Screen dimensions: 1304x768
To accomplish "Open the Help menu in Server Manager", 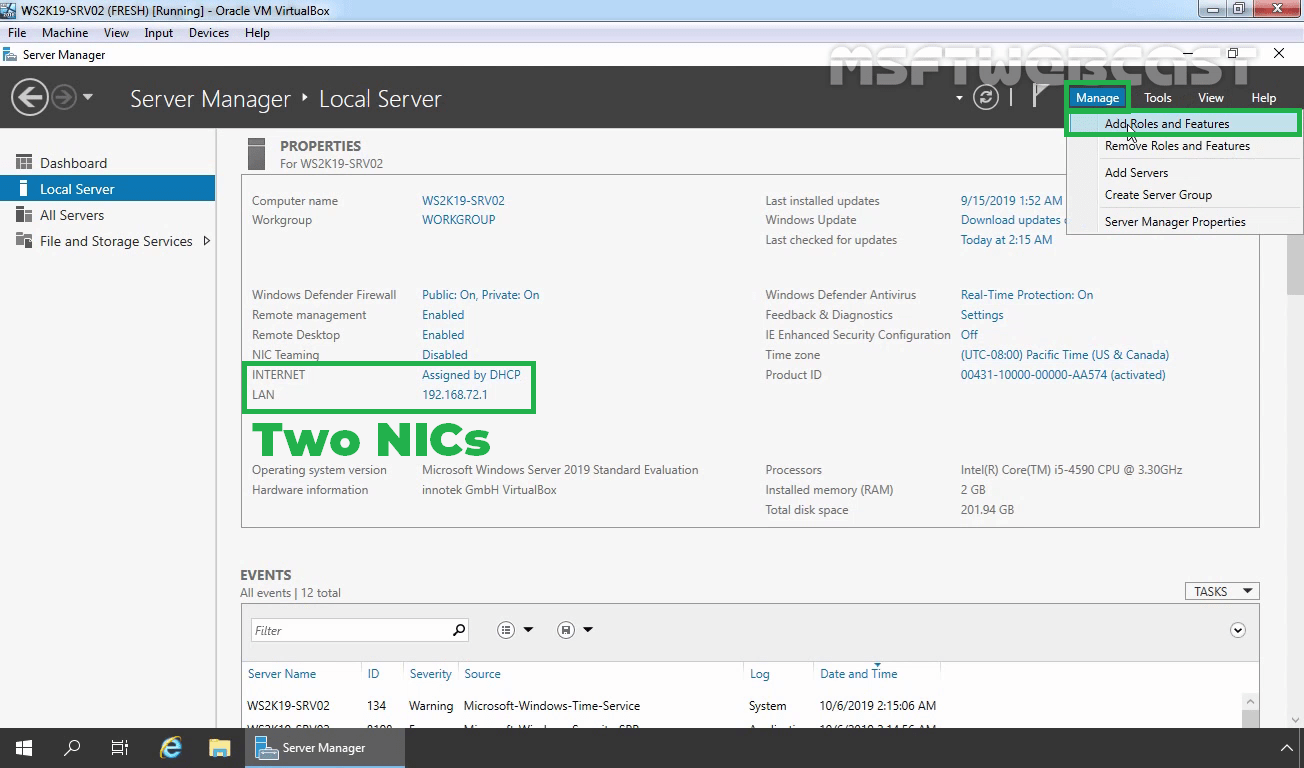I will point(1264,97).
